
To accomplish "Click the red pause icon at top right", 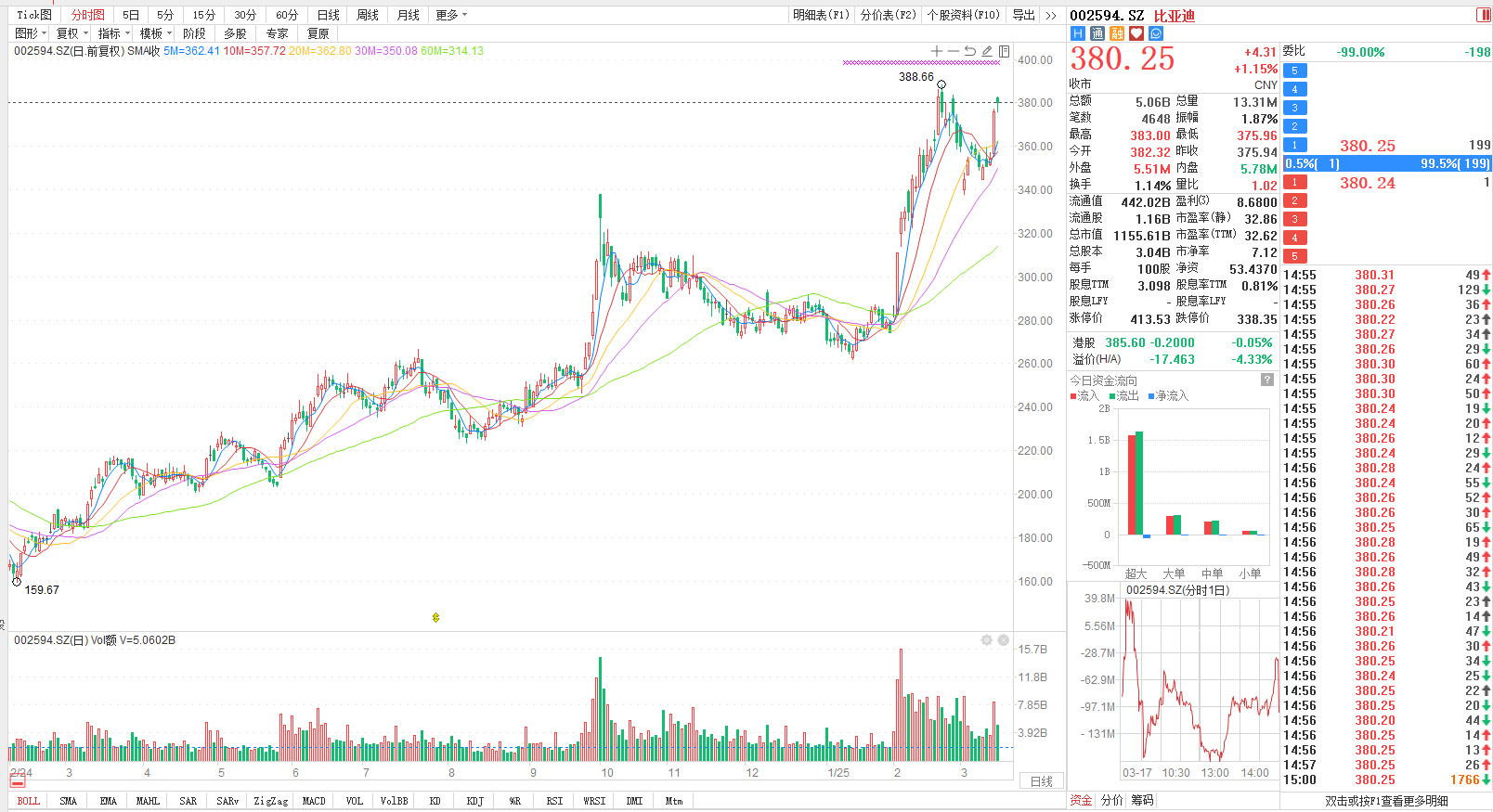I will (x=1484, y=15).
